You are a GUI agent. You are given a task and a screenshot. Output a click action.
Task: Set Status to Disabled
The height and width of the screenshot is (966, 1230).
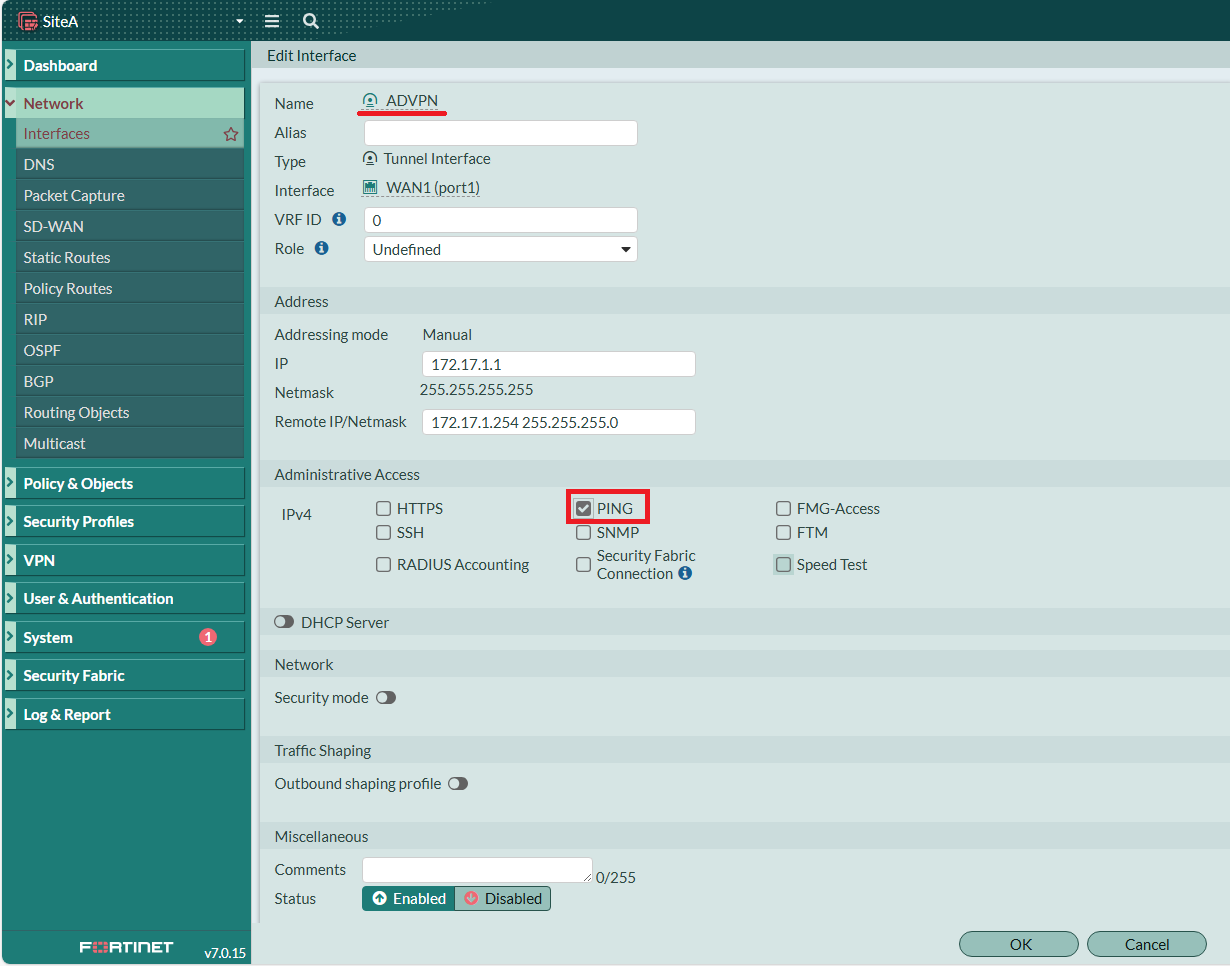[x=503, y=898]
